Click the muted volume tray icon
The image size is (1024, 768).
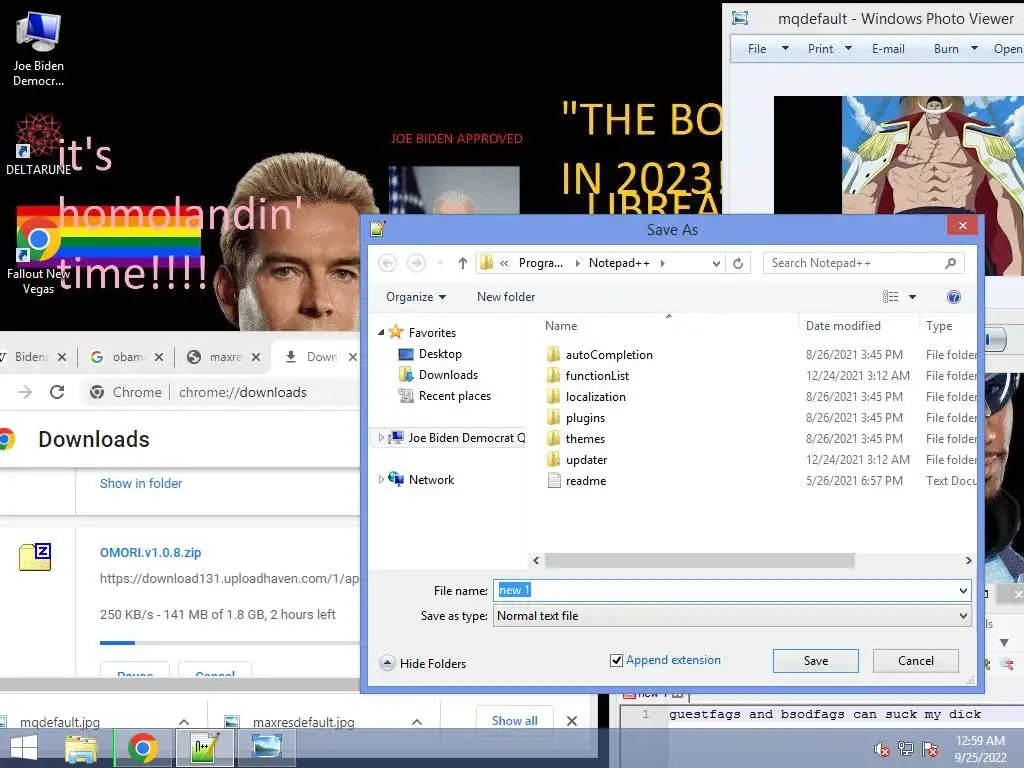click(882, 749)
